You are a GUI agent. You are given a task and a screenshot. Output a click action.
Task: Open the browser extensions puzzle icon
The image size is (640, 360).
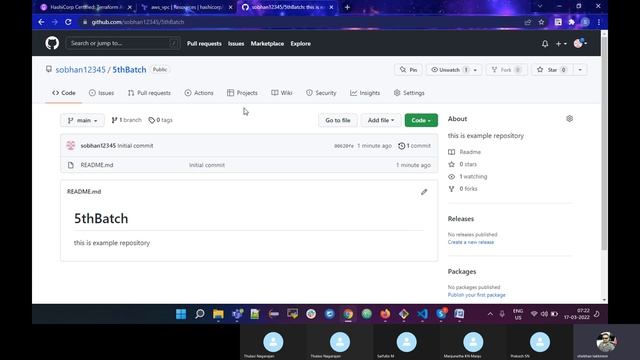click(571, 22)
